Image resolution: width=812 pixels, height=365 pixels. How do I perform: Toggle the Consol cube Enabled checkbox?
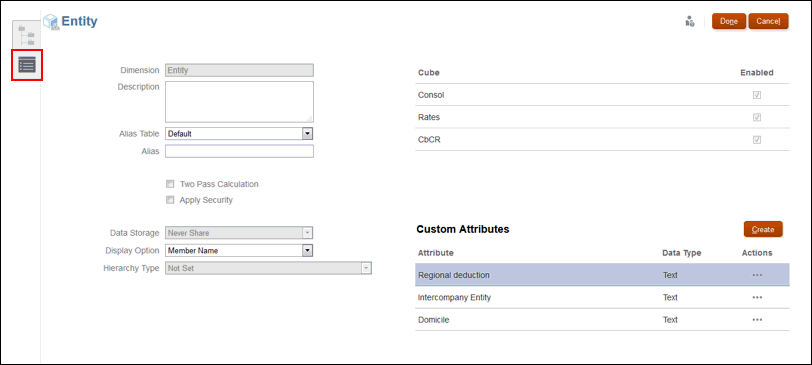[757, 95]
